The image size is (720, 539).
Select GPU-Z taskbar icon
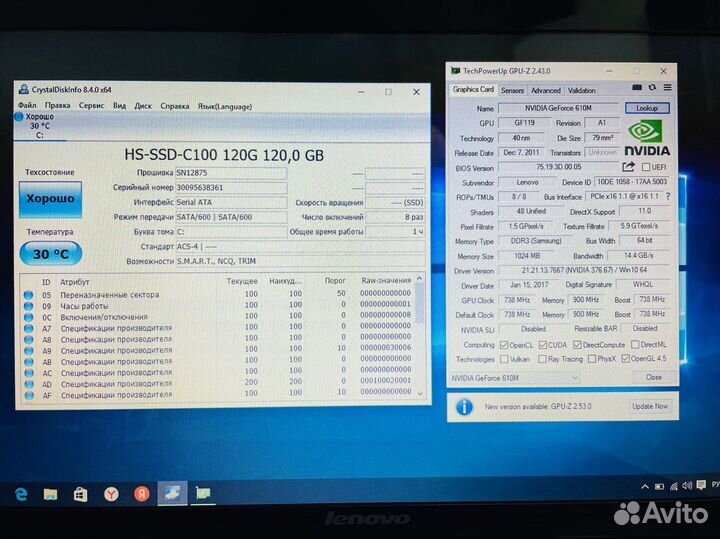click(202, 494)
